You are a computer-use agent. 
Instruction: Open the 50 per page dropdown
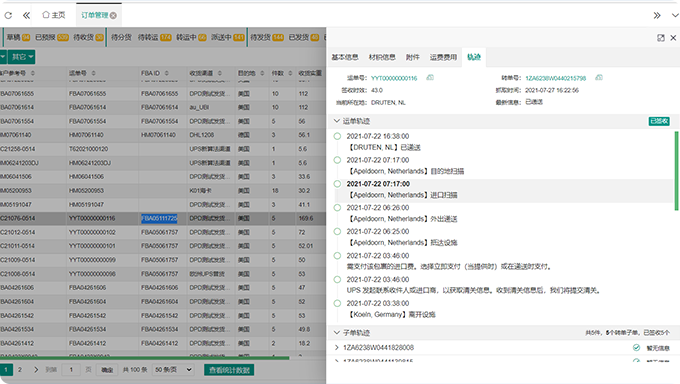coord(173,370)
